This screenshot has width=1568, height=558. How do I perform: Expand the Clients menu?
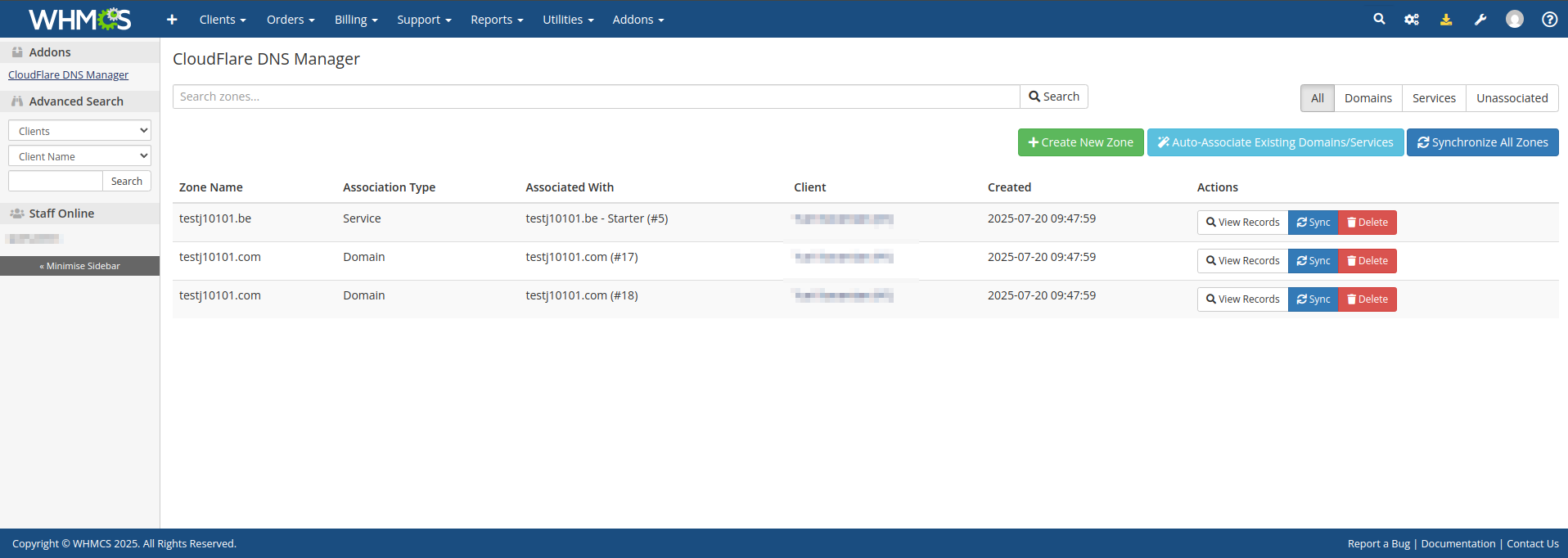pos(223,20)
